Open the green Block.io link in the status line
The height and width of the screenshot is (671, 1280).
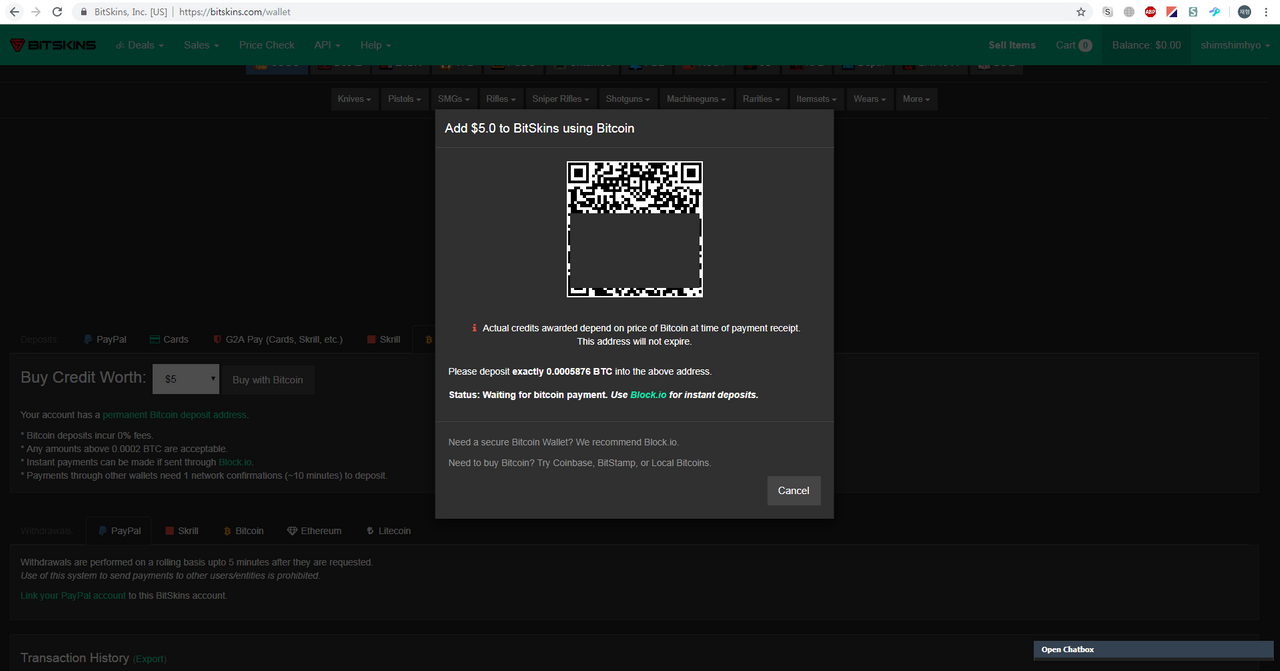(x=648, y=395)
